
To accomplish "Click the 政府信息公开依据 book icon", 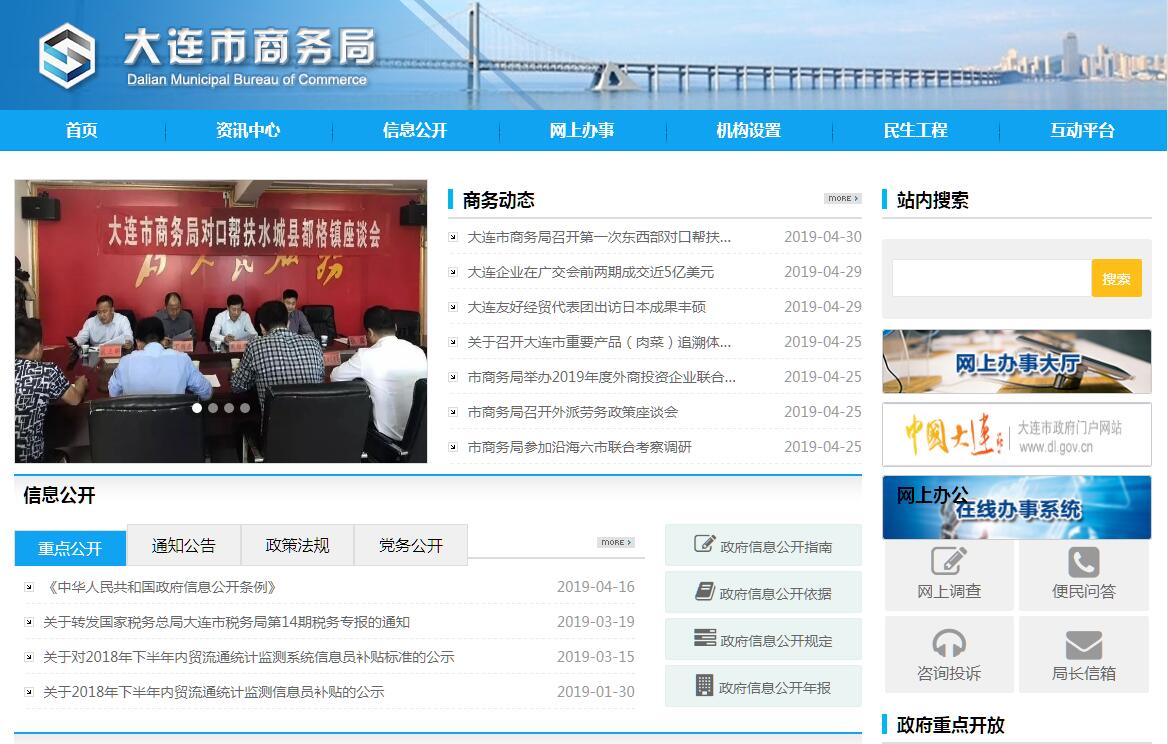I will [705, 591].
